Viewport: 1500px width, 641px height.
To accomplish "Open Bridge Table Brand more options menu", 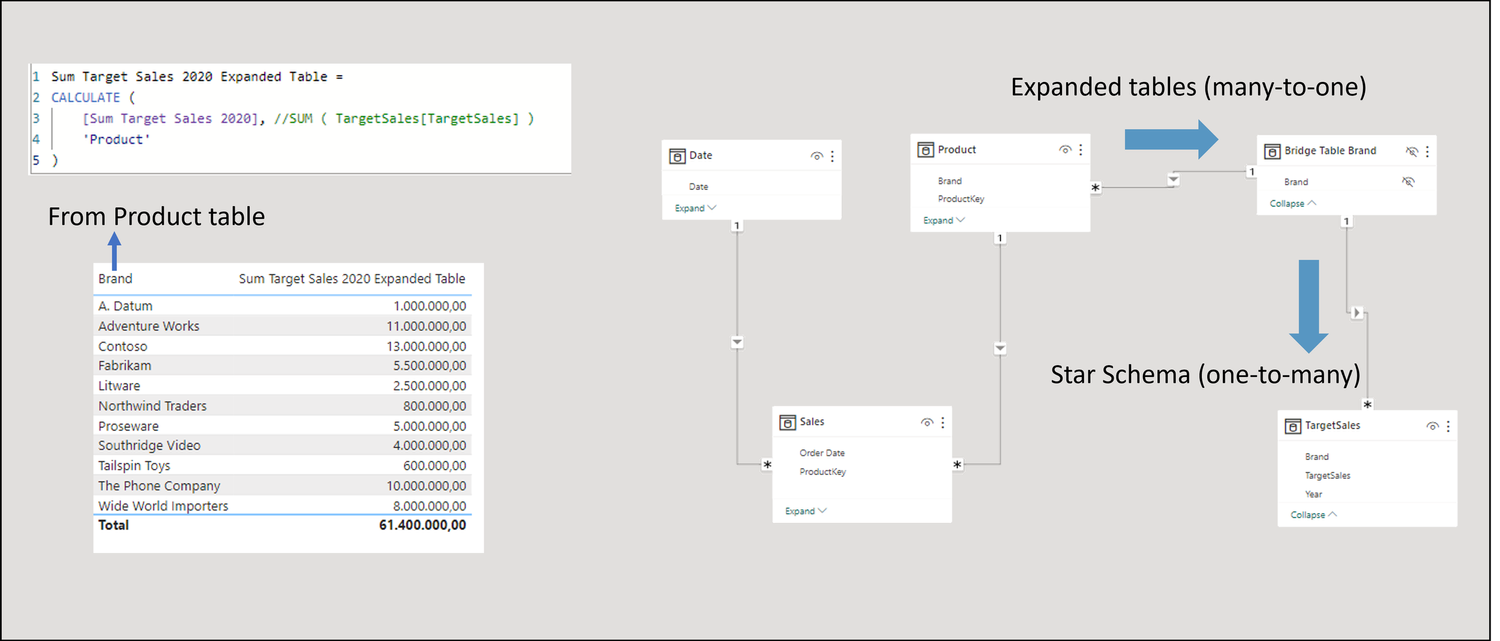I will pyautogui.click(x=1427, y=152).
